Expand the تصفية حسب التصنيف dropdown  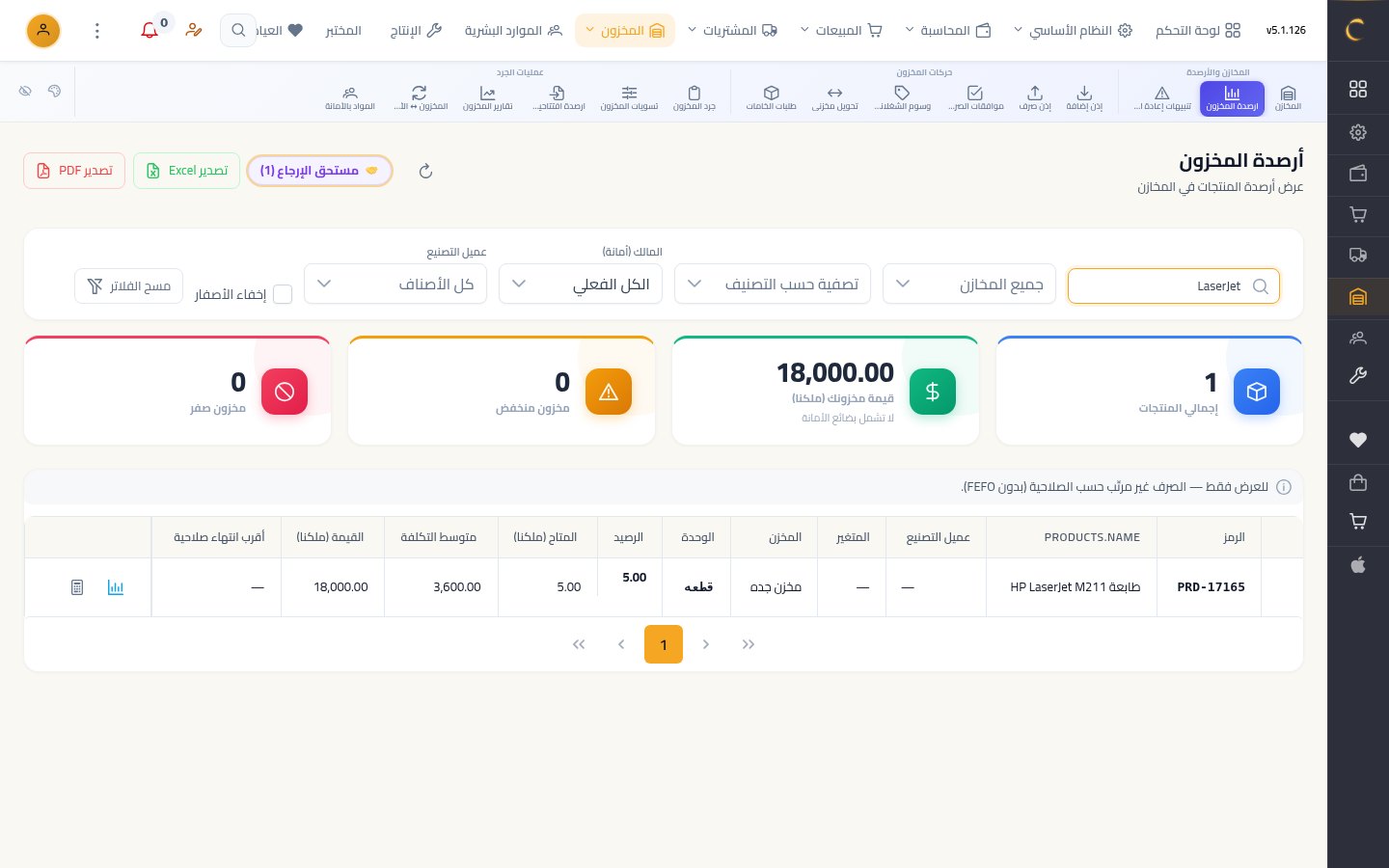pyautogui.click(x=773, y=284)
